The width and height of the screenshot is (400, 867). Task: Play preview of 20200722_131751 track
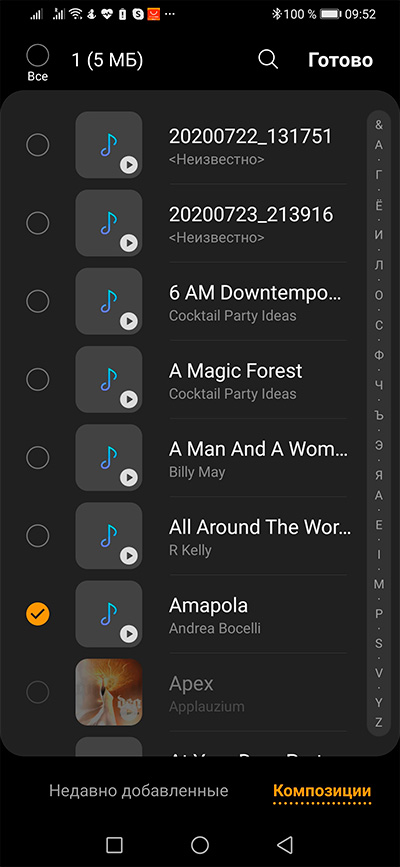coord(129,164)
